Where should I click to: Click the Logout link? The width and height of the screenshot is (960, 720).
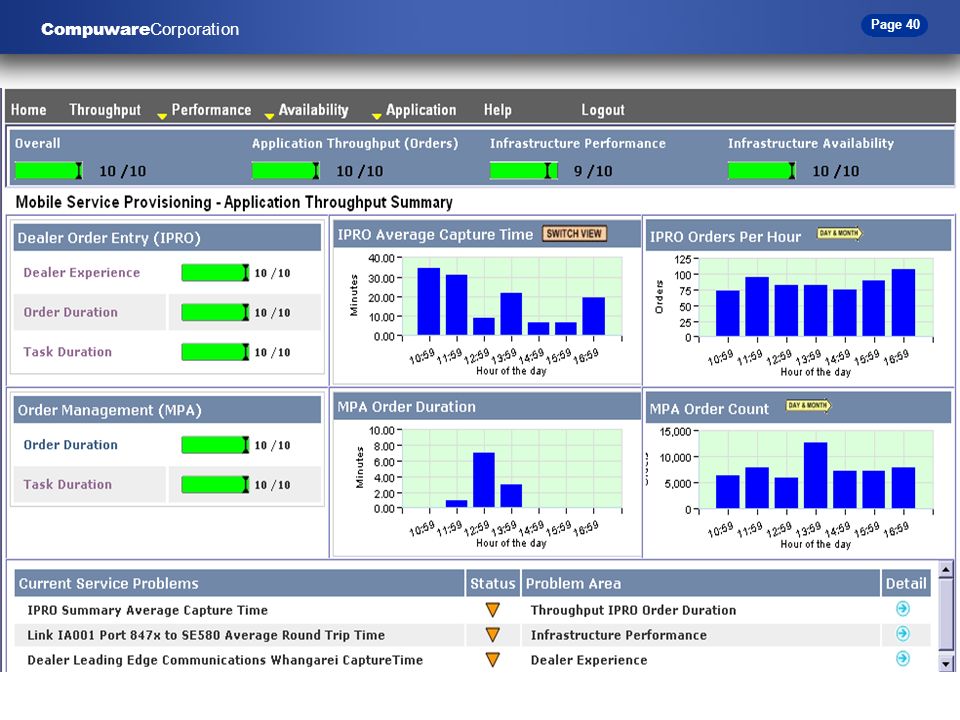click(x=603, y=110)
